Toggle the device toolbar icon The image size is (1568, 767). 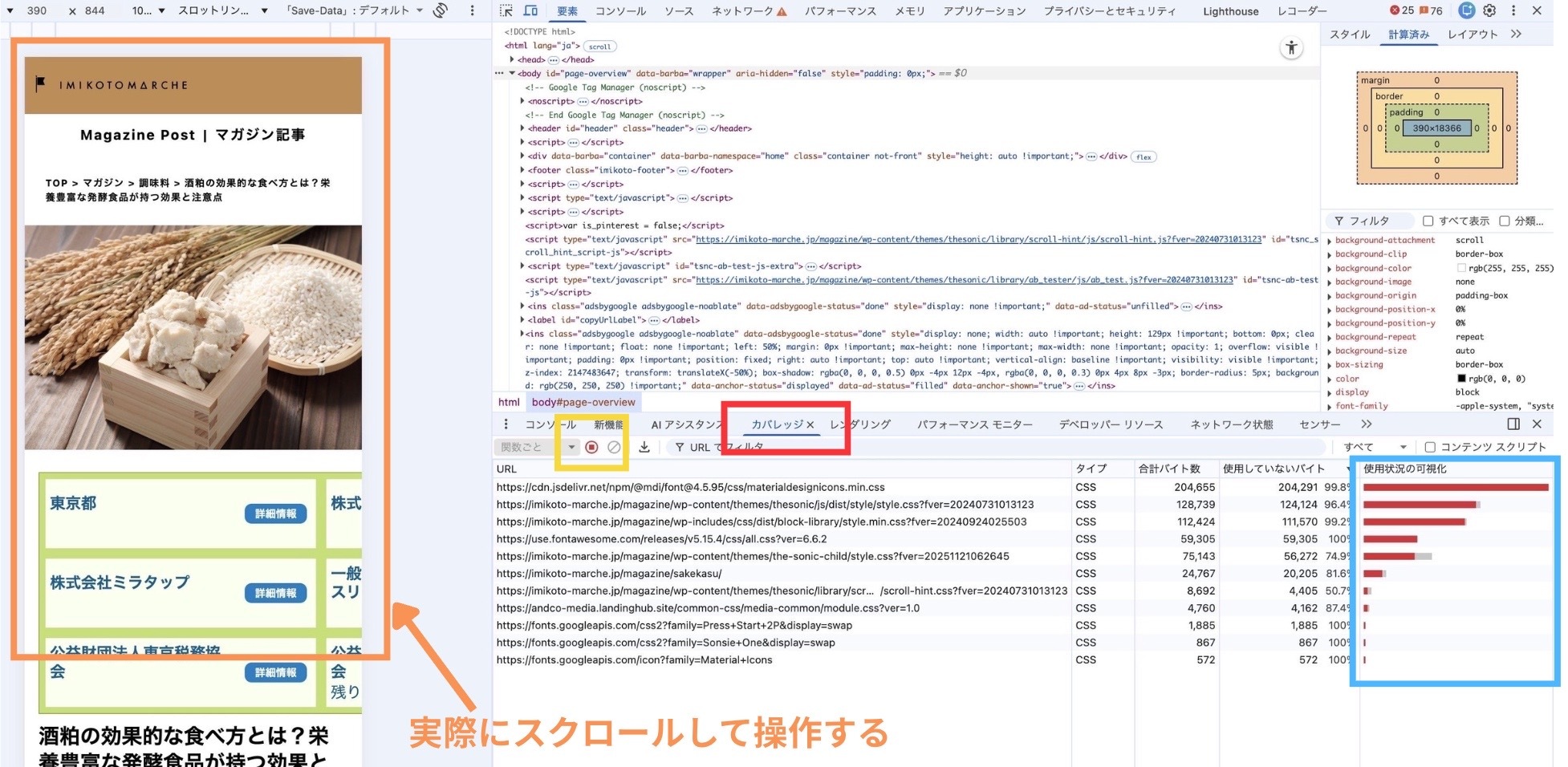530,10
